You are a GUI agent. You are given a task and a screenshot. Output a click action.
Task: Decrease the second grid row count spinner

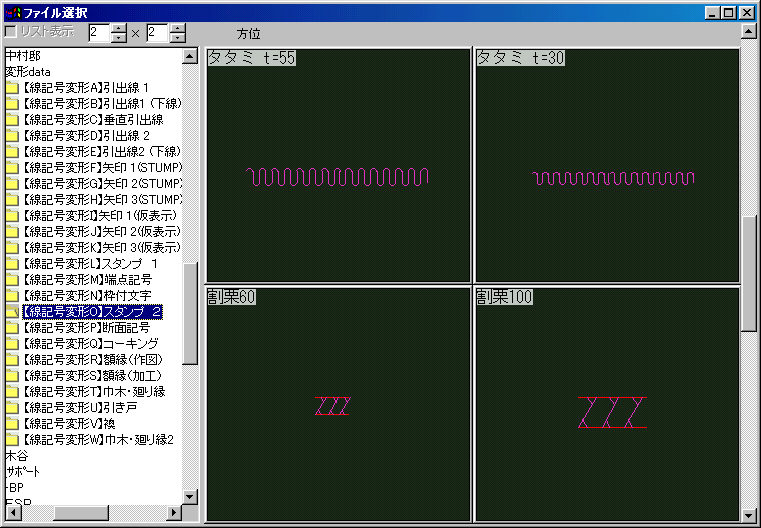(x=177, y=38)
